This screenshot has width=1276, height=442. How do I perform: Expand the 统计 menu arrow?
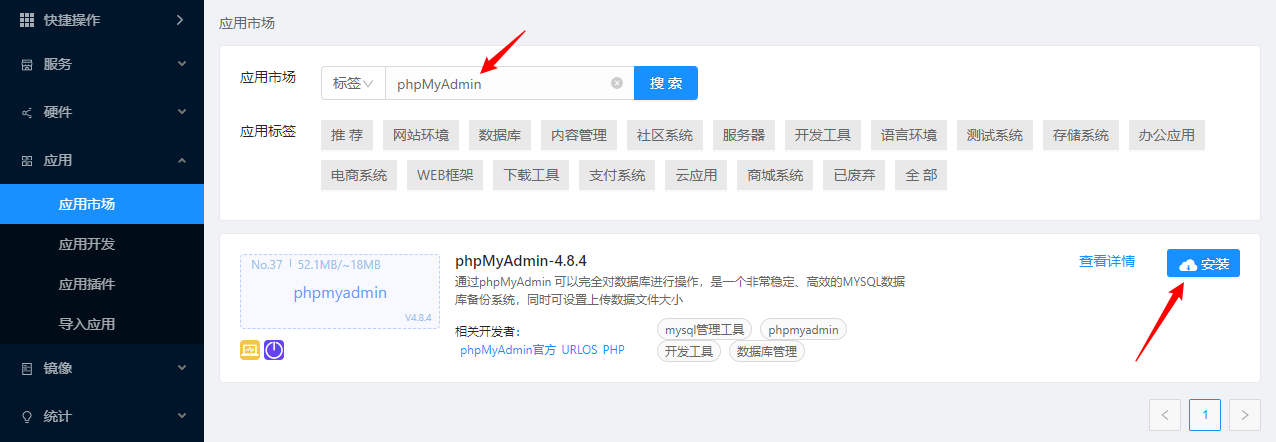tap(181, 416)
